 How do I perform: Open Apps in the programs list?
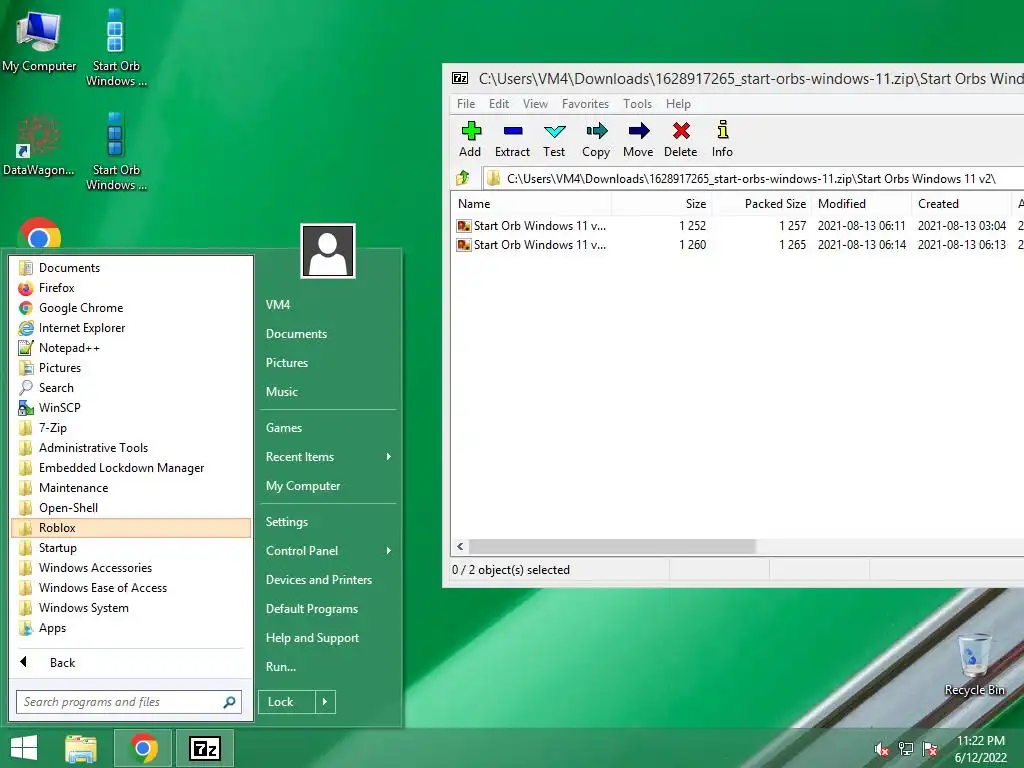click(x=131, y=628)
